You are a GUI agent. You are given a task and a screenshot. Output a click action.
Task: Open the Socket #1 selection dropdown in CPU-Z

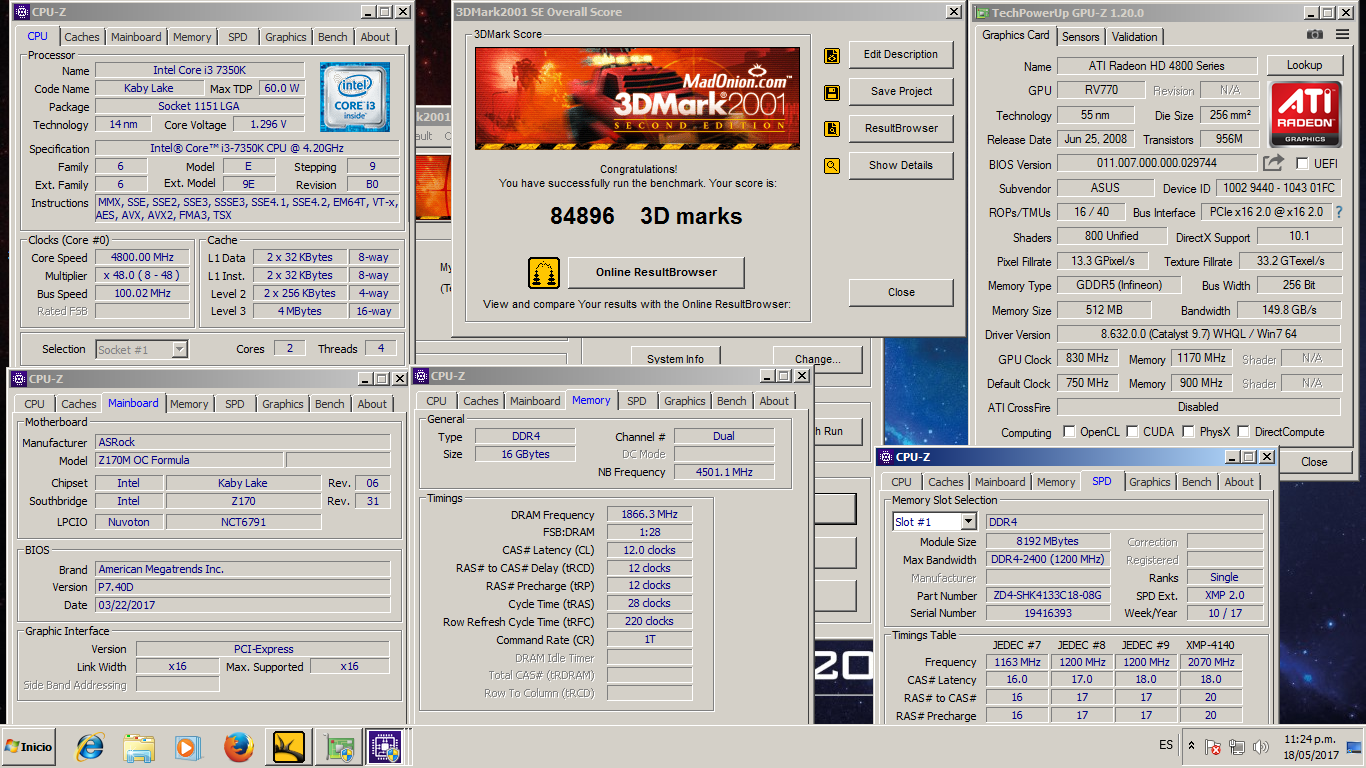(179, 349)
